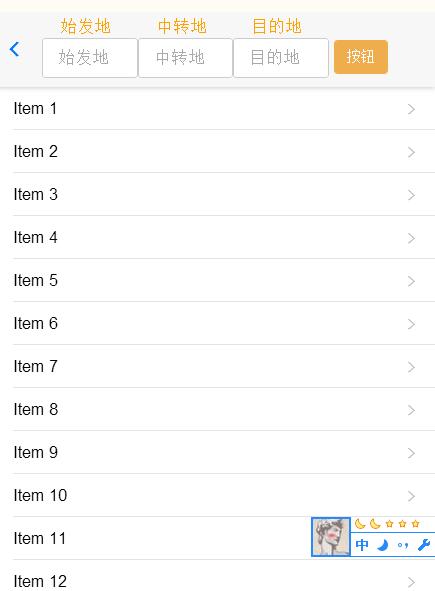
Task: Click the punctuation mode icon in IME bar
Action: [x=403, y=545]
